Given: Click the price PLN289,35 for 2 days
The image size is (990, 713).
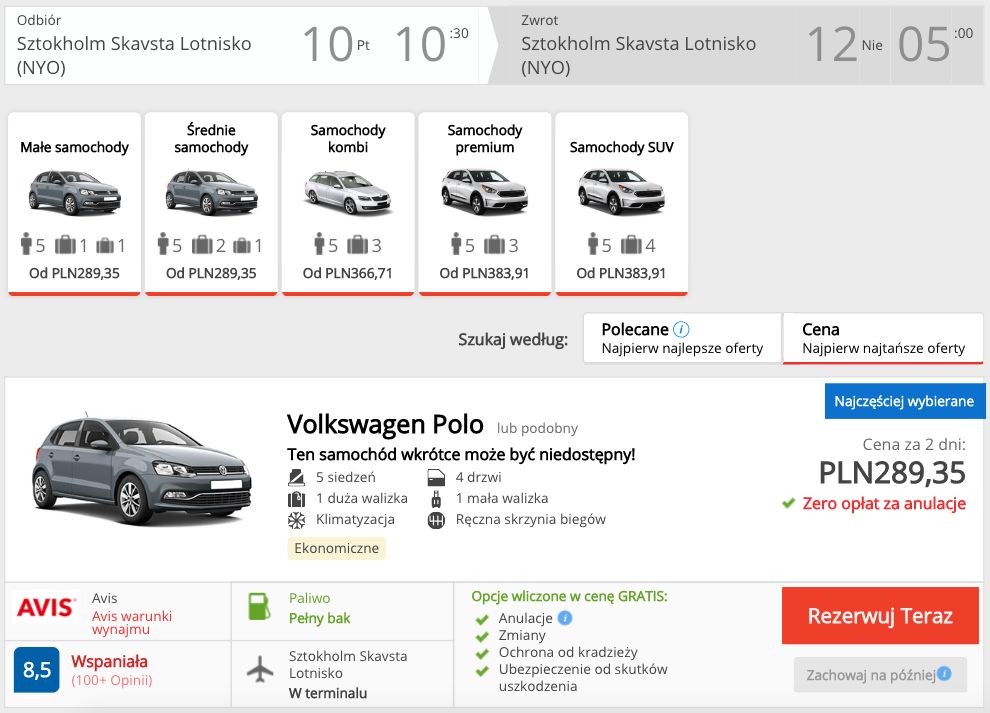Looking at the screenshot, I should 892,472.
